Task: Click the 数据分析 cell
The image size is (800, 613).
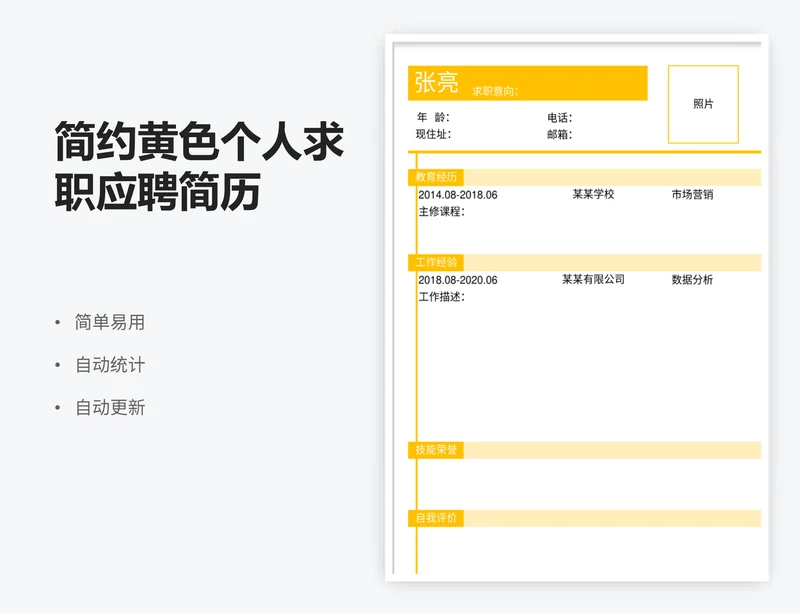Action: point(692,280)
